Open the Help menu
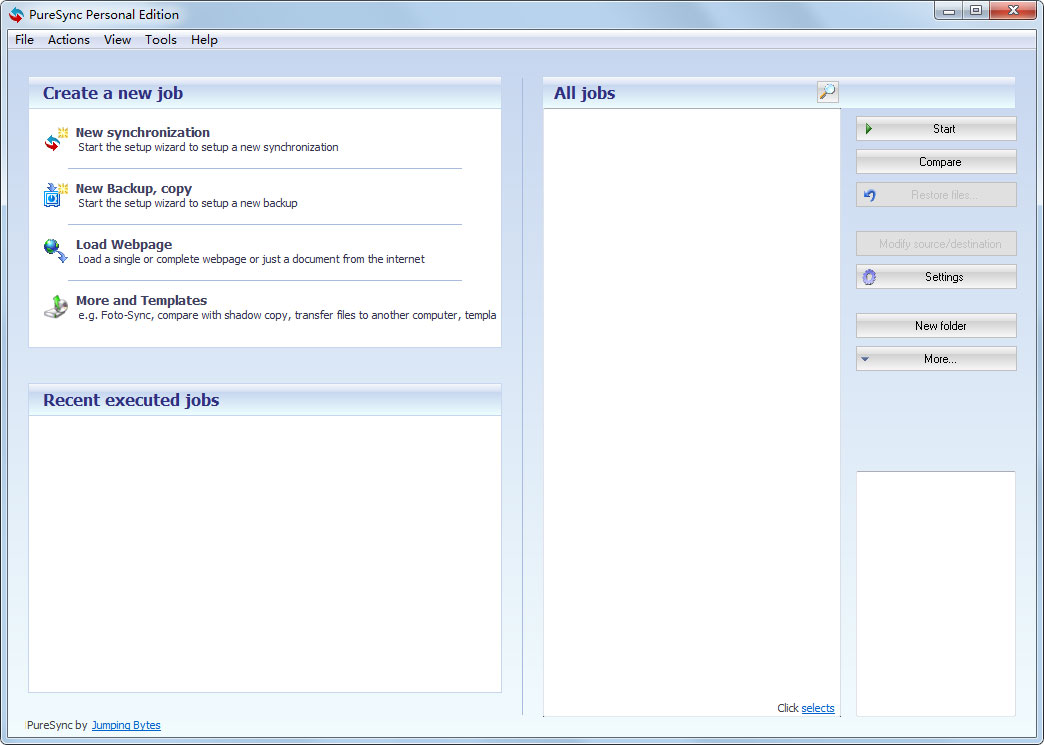This screenshot has width=1044, height=745. pyautogui.click(x=204, y=40)
